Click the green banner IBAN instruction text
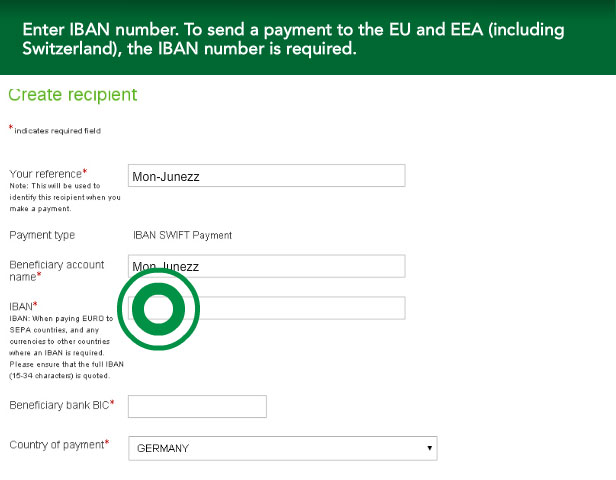 pos(293,39)
